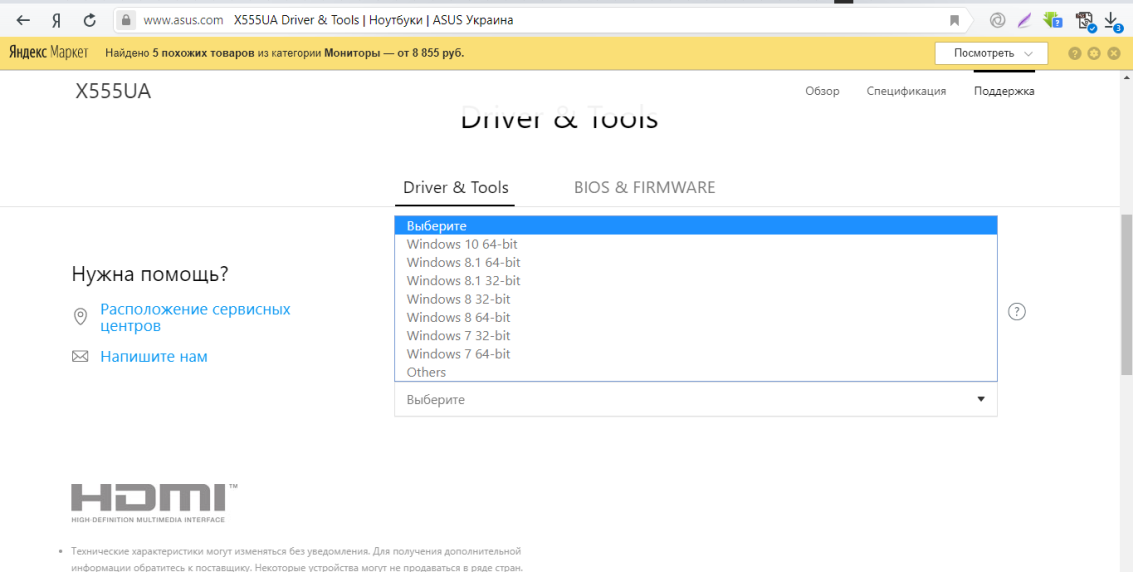This screenshot has width=1133, height=572.
Task: Click the X555UA product title
Action: pos(113,91)
